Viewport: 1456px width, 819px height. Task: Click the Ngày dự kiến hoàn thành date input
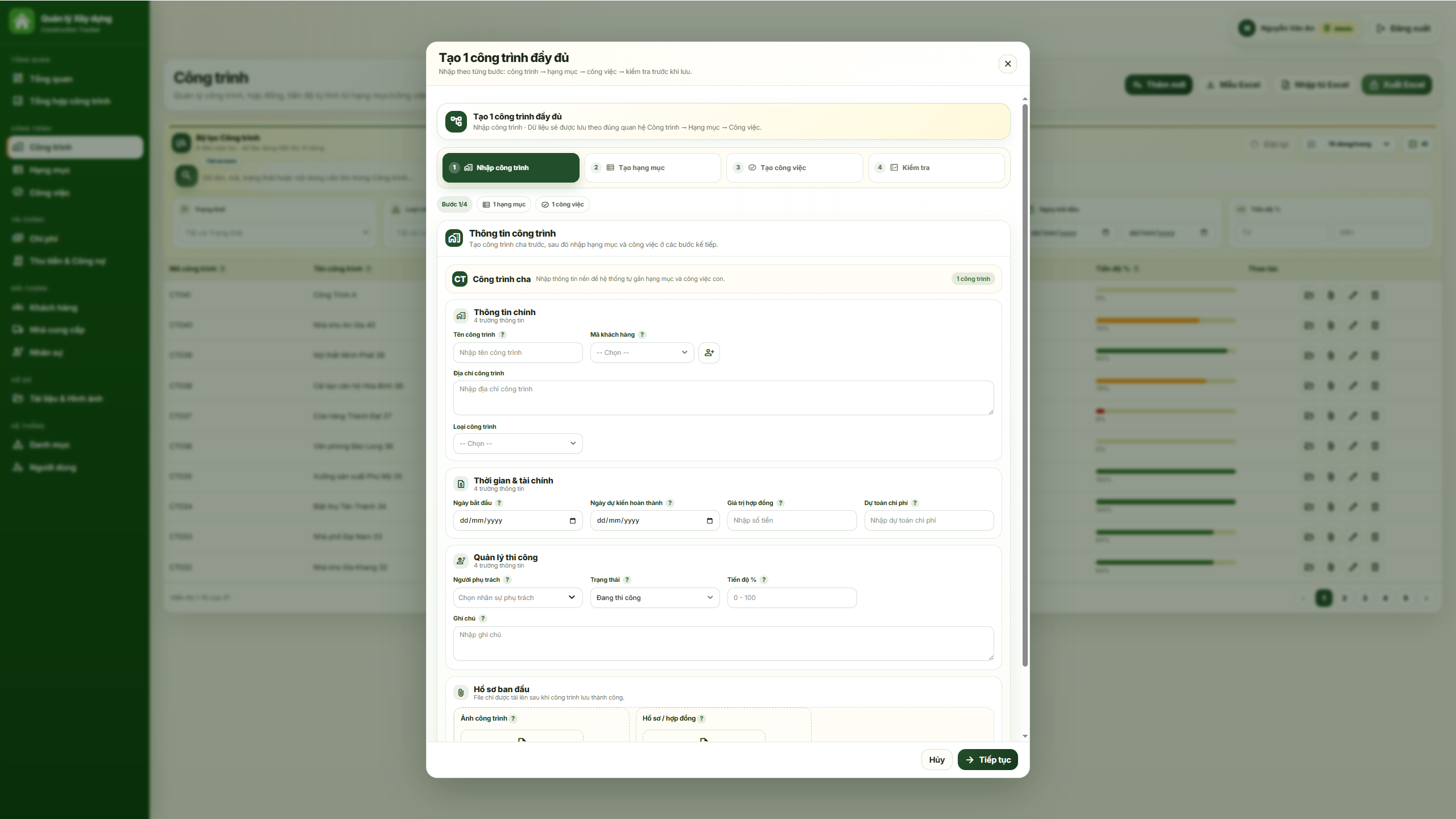(655, 520)
